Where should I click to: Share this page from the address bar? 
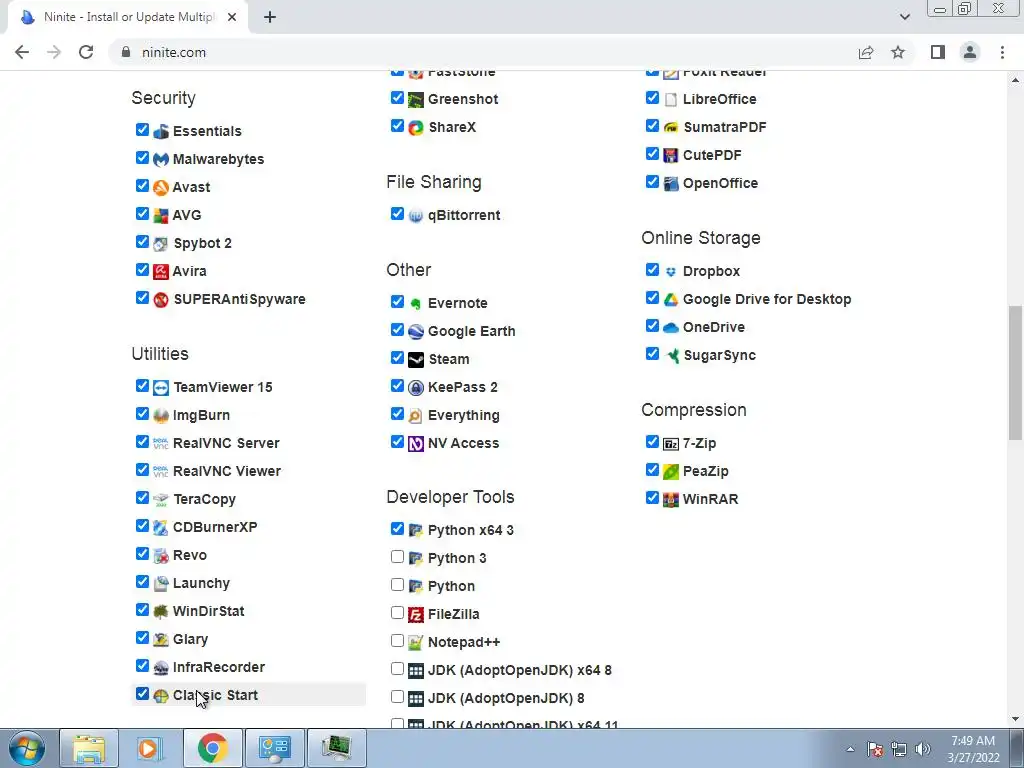866,52
